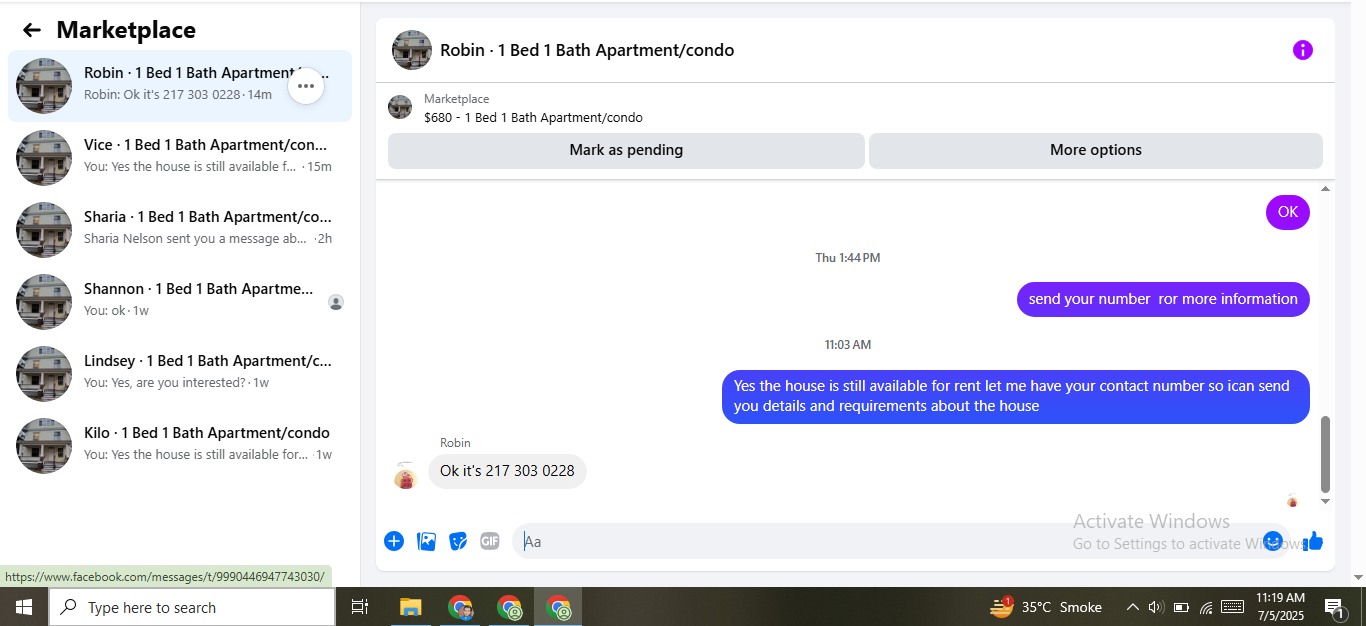Attach a photo with the image icon
Viewport: 1366px width, 626px height.
click(426, 541)
